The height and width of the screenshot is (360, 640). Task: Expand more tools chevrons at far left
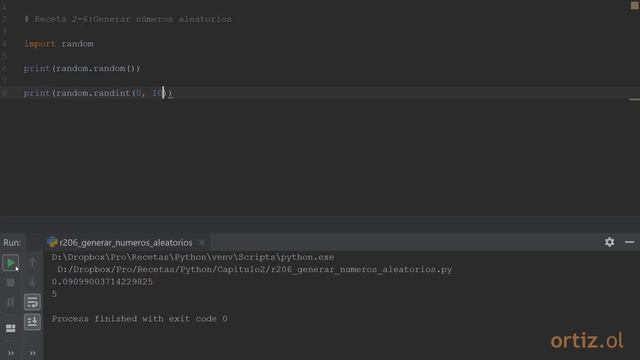click(11, 353)
